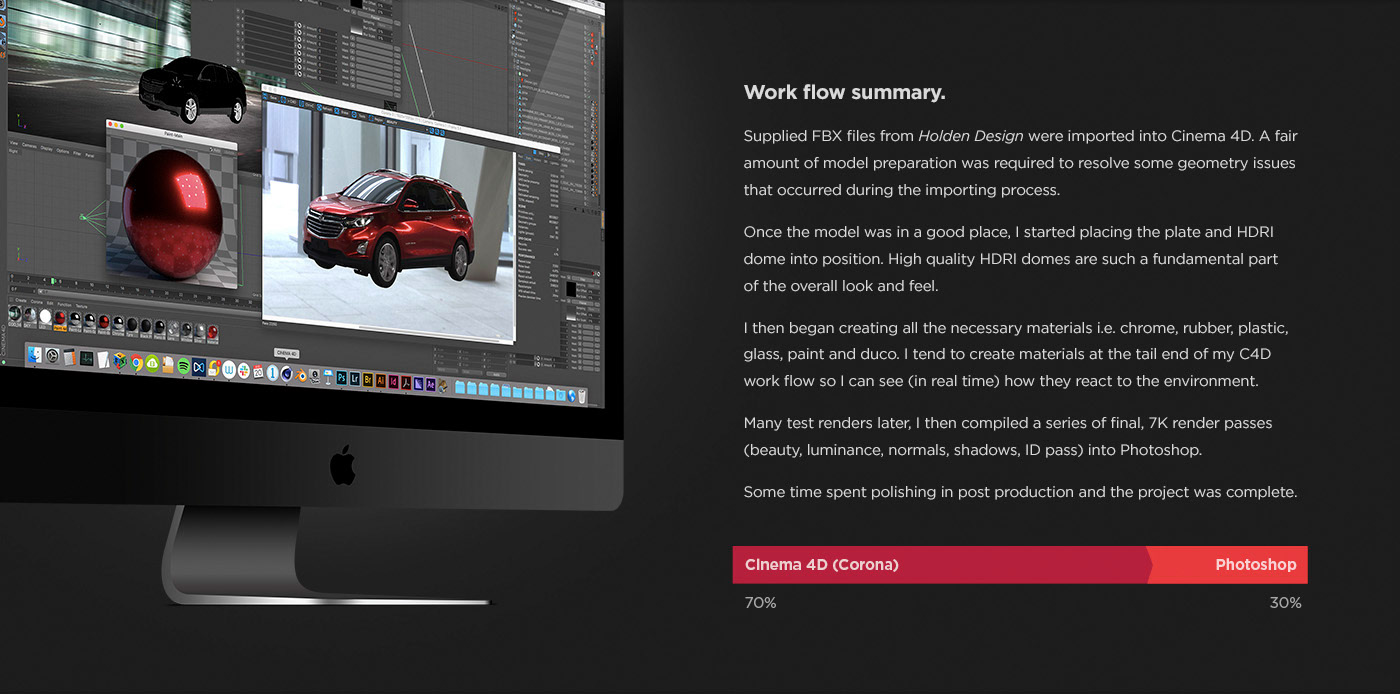Open the Calendar icon showing 20
This screenshot has width=1400, height=694.
pos(258,372)
